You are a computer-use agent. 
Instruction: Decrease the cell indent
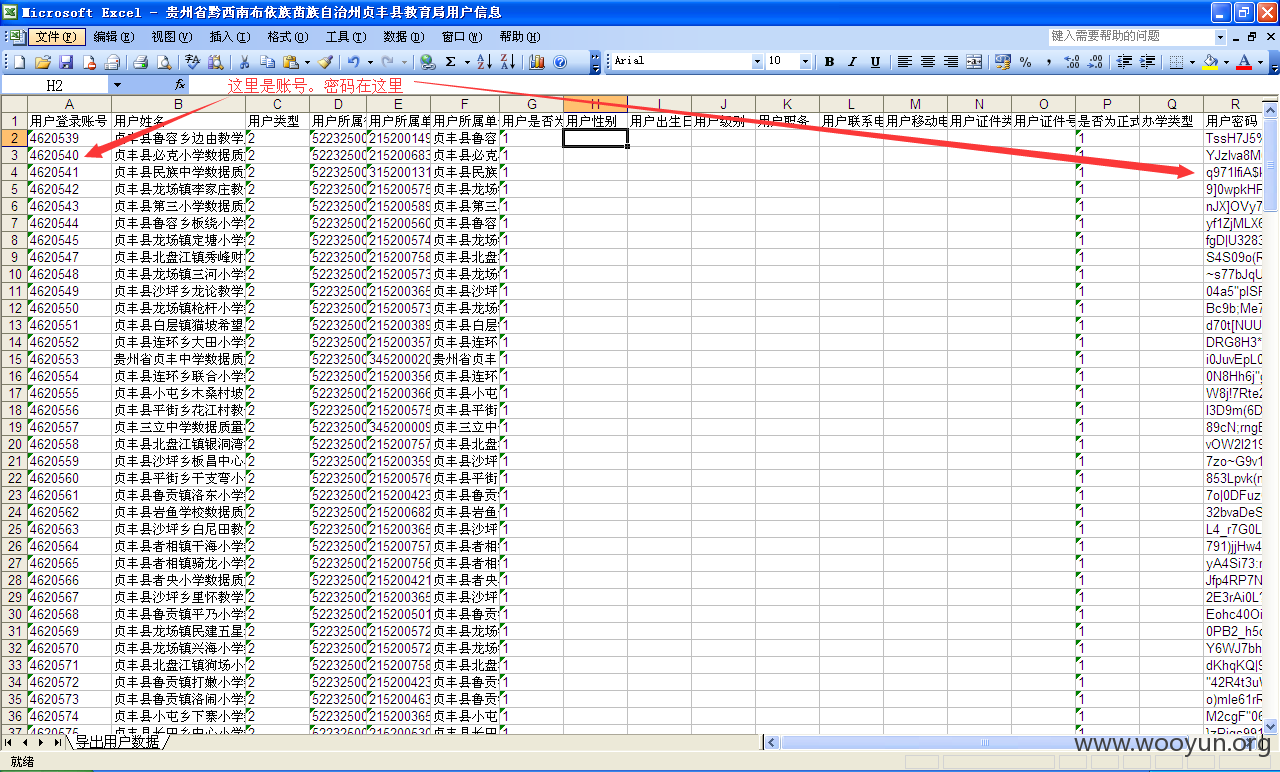click(1125, 62)
